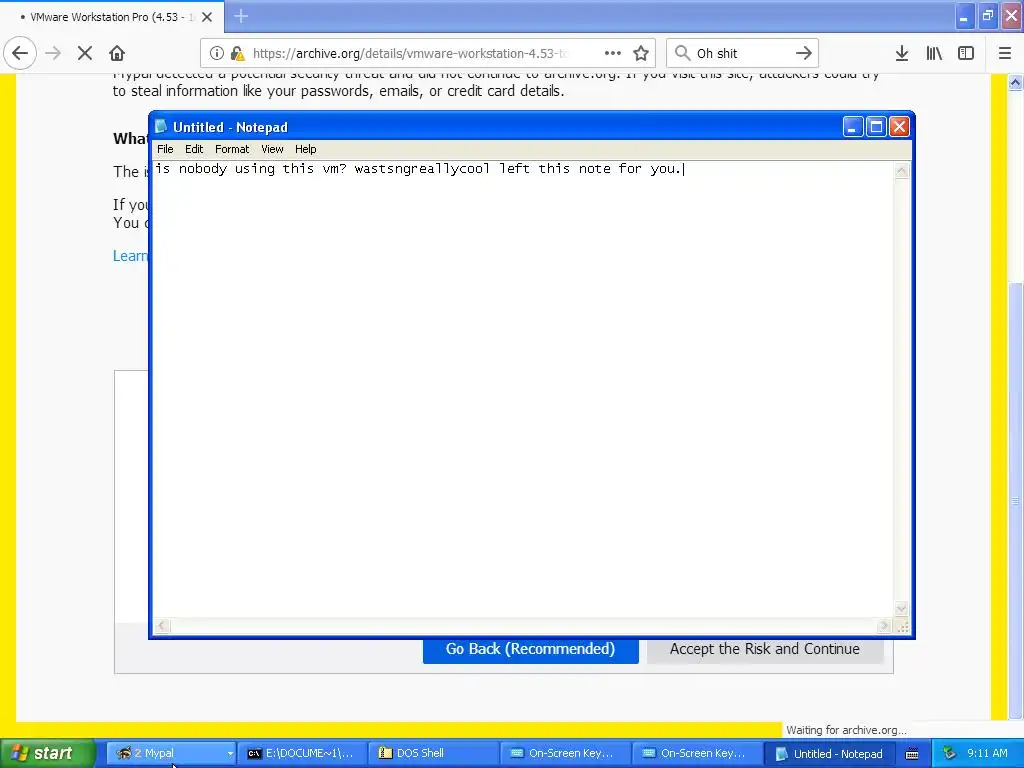This screenshot has height=768, width=1024.
Task: Open the browser library bookmarks icon
Action: [934, 53]
